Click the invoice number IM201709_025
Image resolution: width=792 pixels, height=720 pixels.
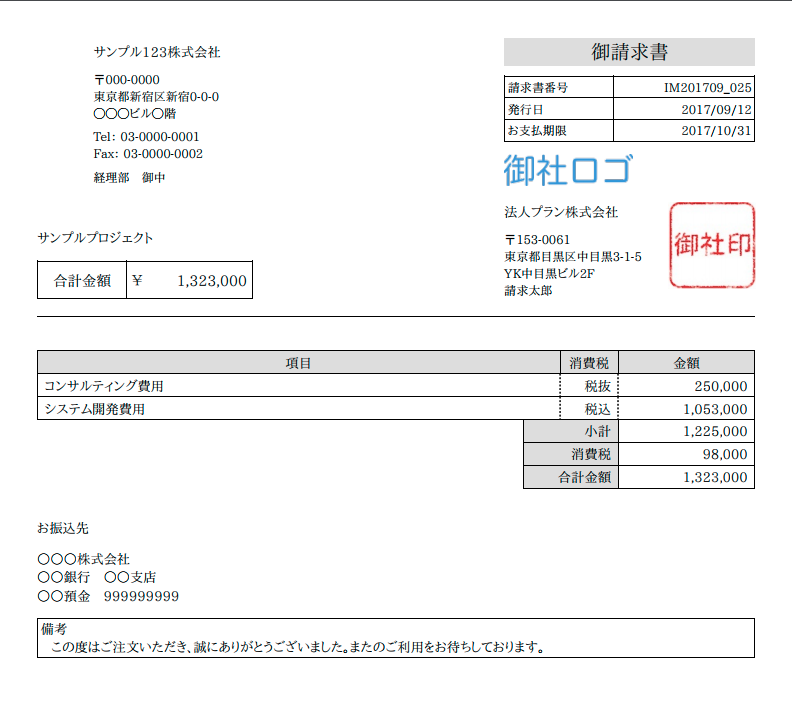[707, 87]
